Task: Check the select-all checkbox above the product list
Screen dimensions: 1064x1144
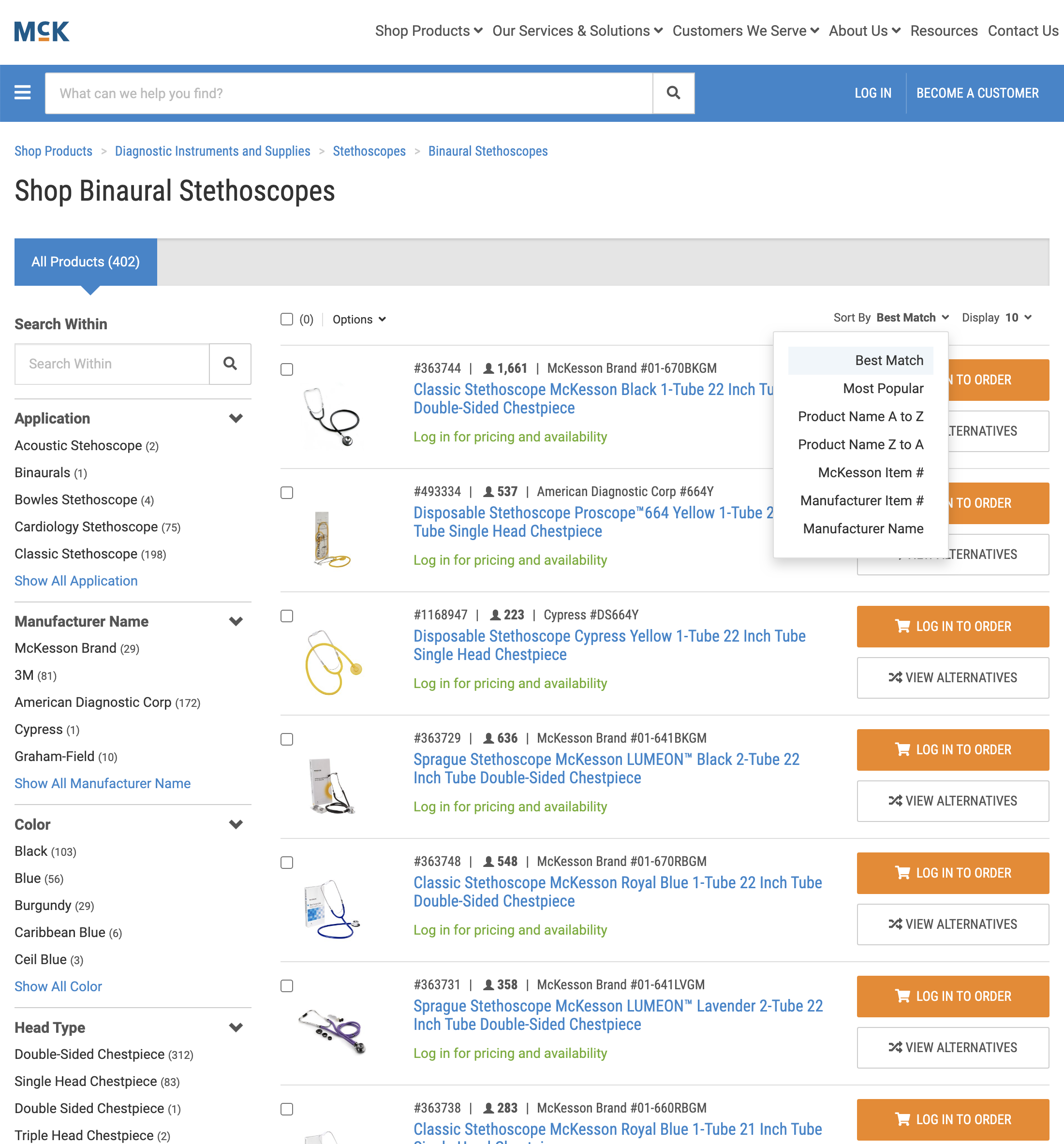Action: 286,319
